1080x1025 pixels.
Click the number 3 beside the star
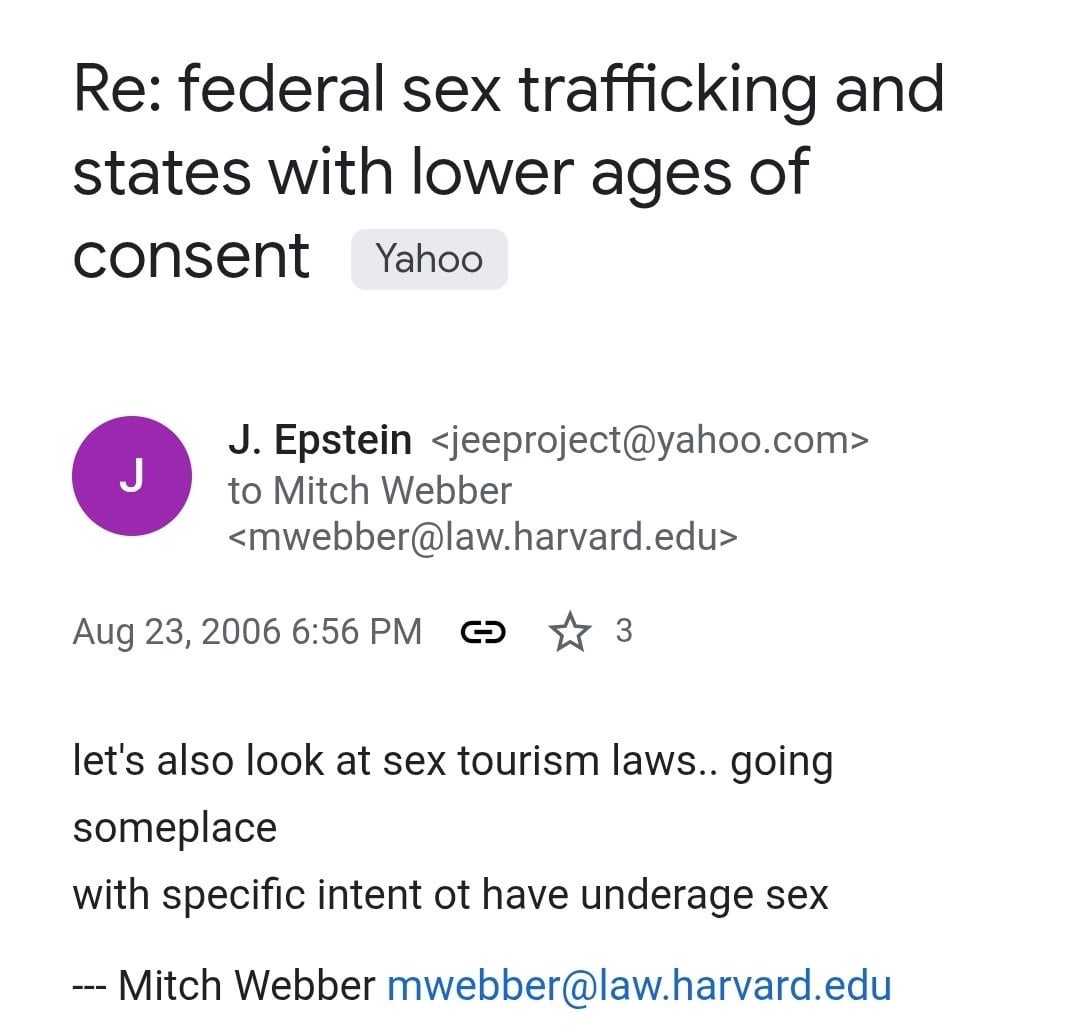(x=623, y=631)
